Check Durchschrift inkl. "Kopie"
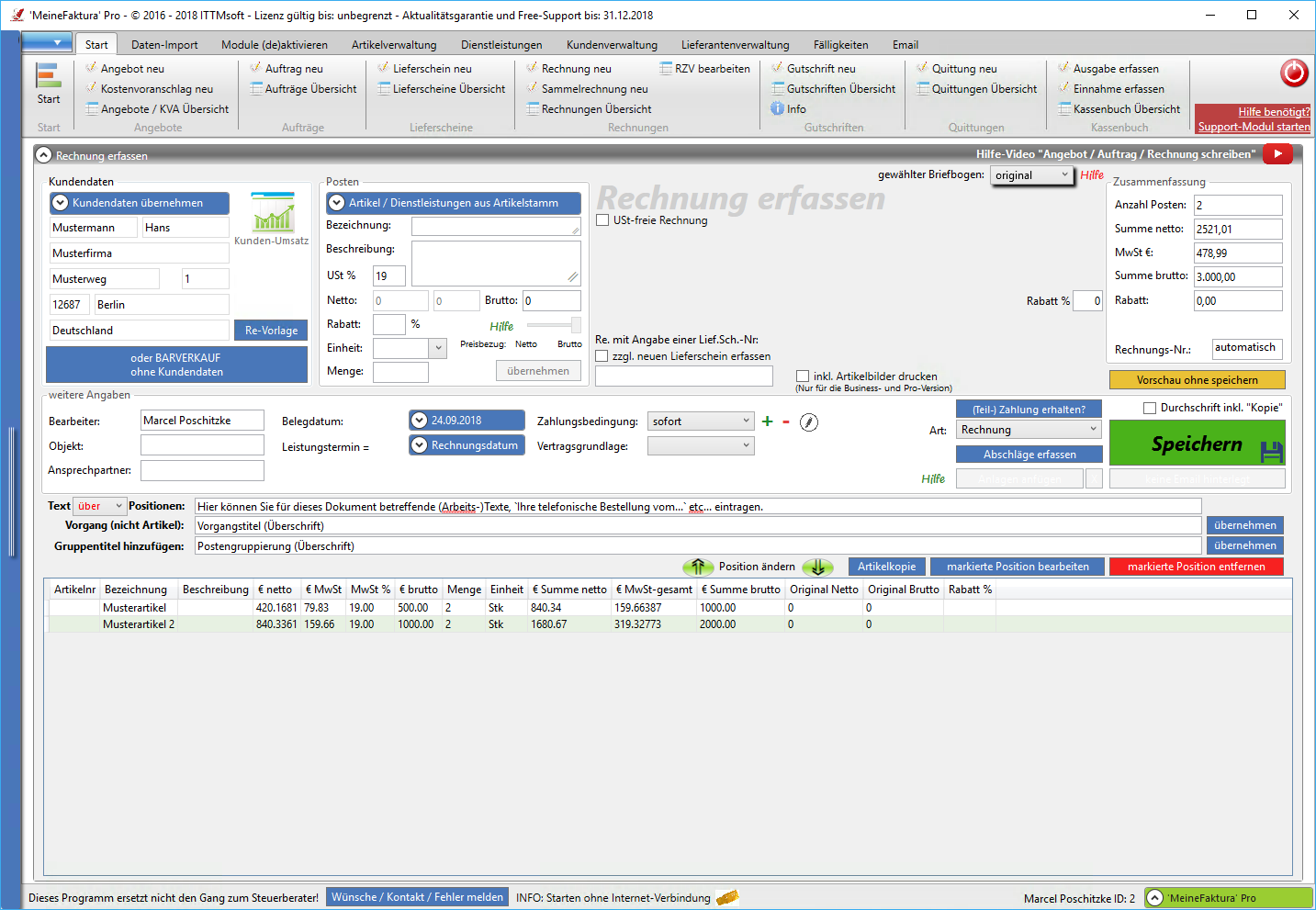This screenshot has width=1316, height=910. [1149, 408]
